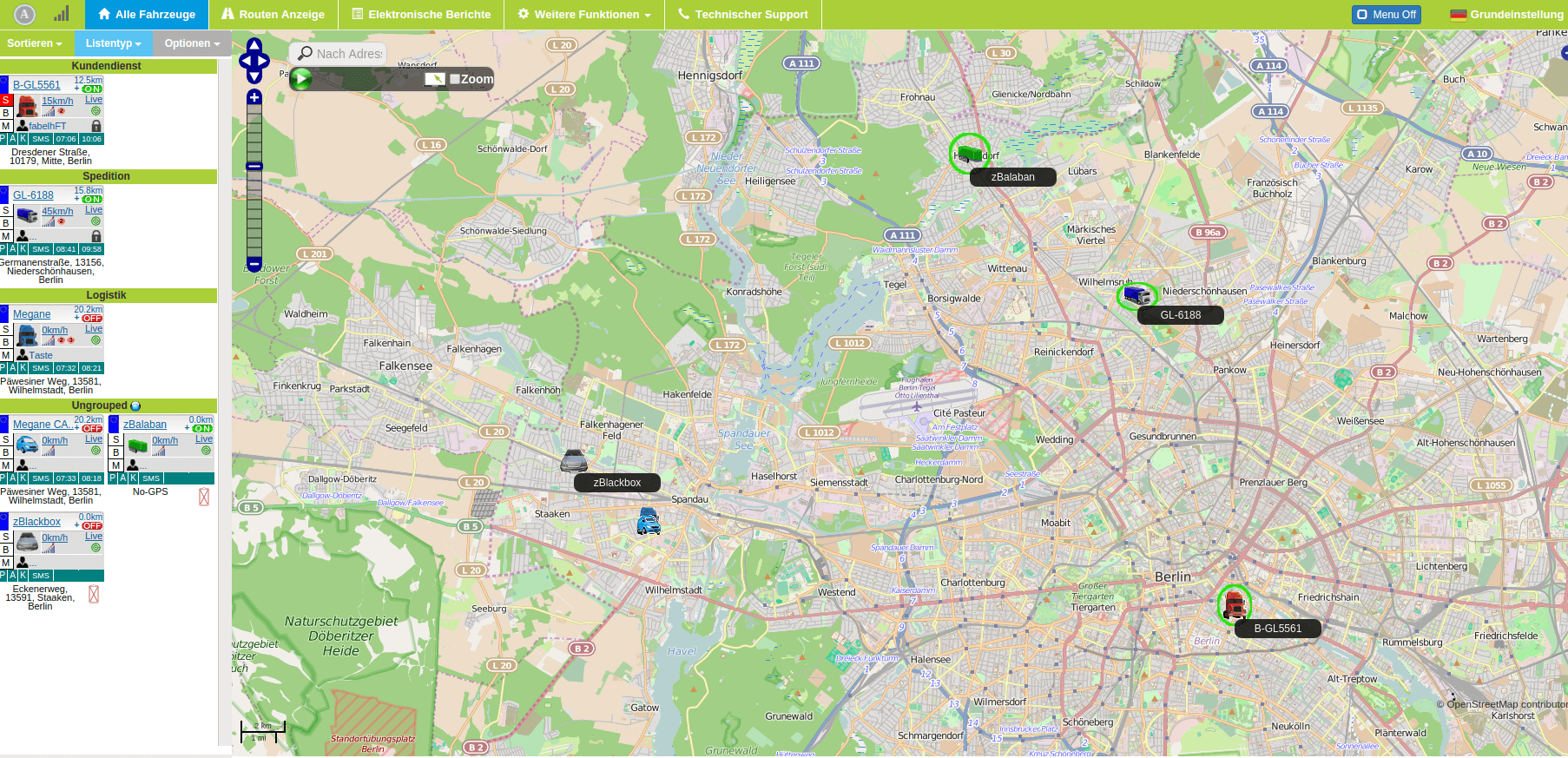
Task: Click the blue truck marker GL-6188 on map
Action: coord(1136,296)
